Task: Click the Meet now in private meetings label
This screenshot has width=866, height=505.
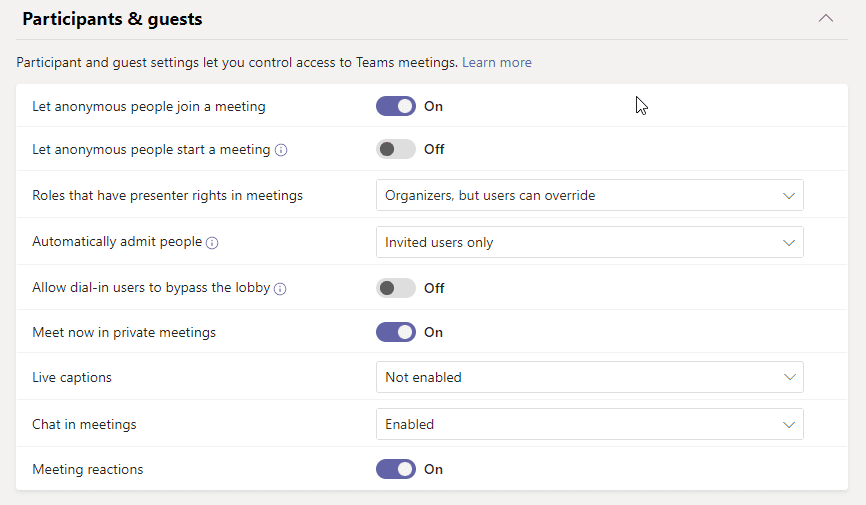Action: pos(124,332)
